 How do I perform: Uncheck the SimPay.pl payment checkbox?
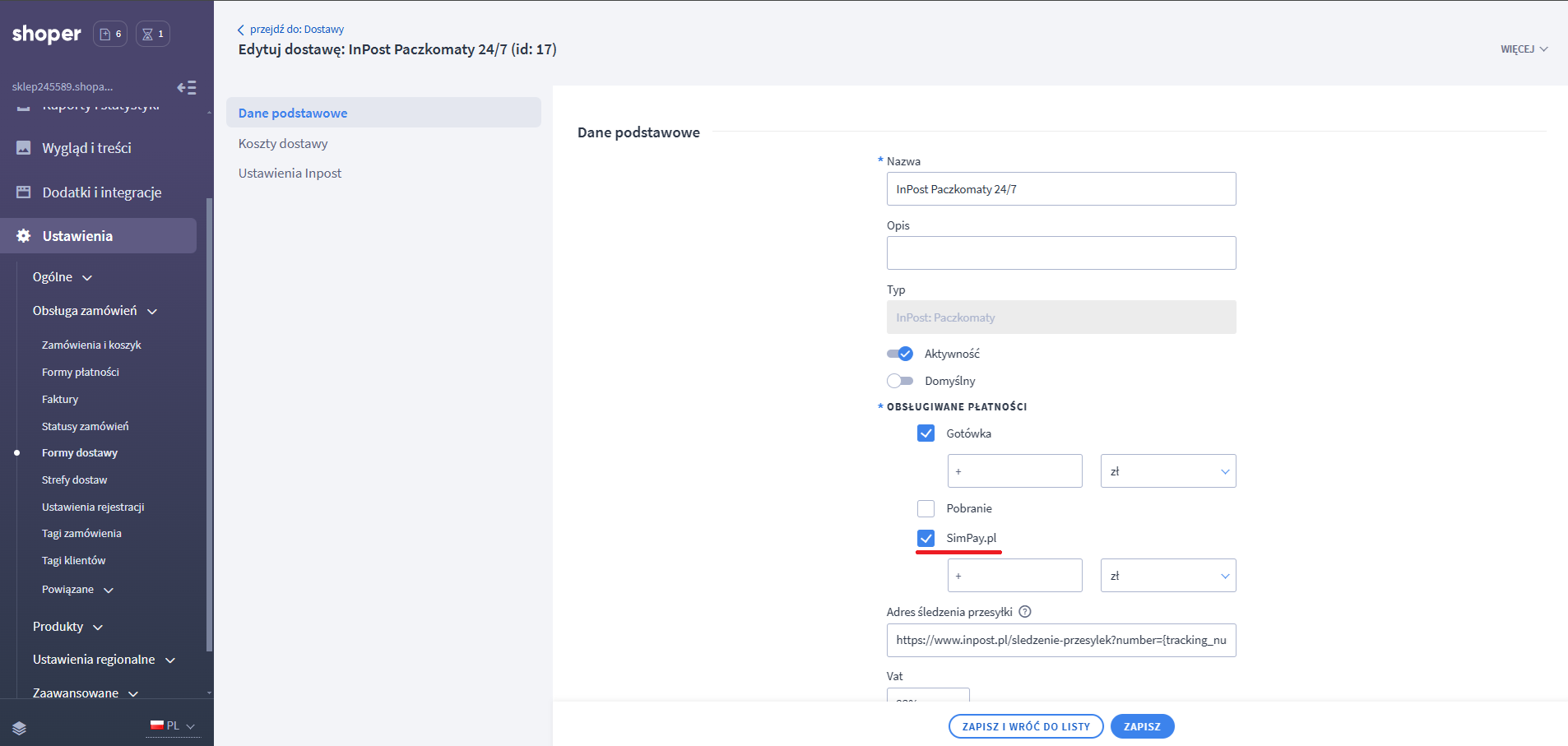click(x=925, y=538)
